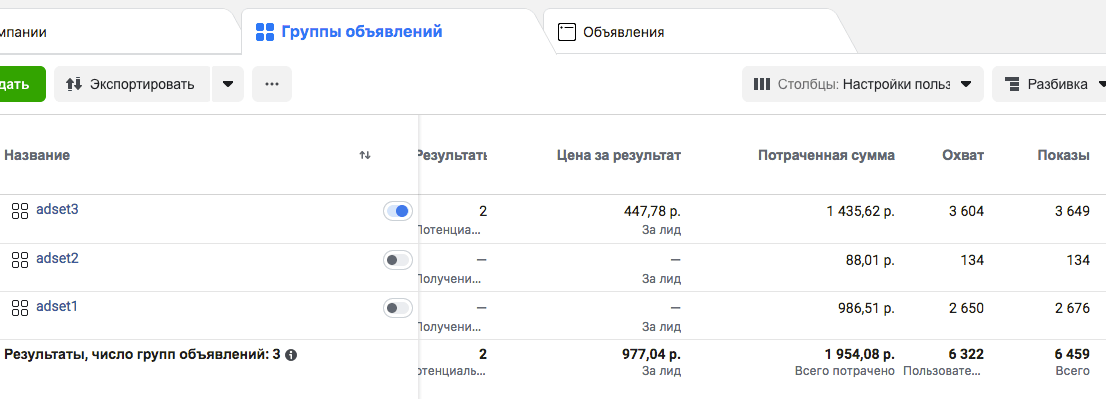Click the 447,78 р. cost value
This screenshot has height=399, width=1106.
tap(652, 211)
